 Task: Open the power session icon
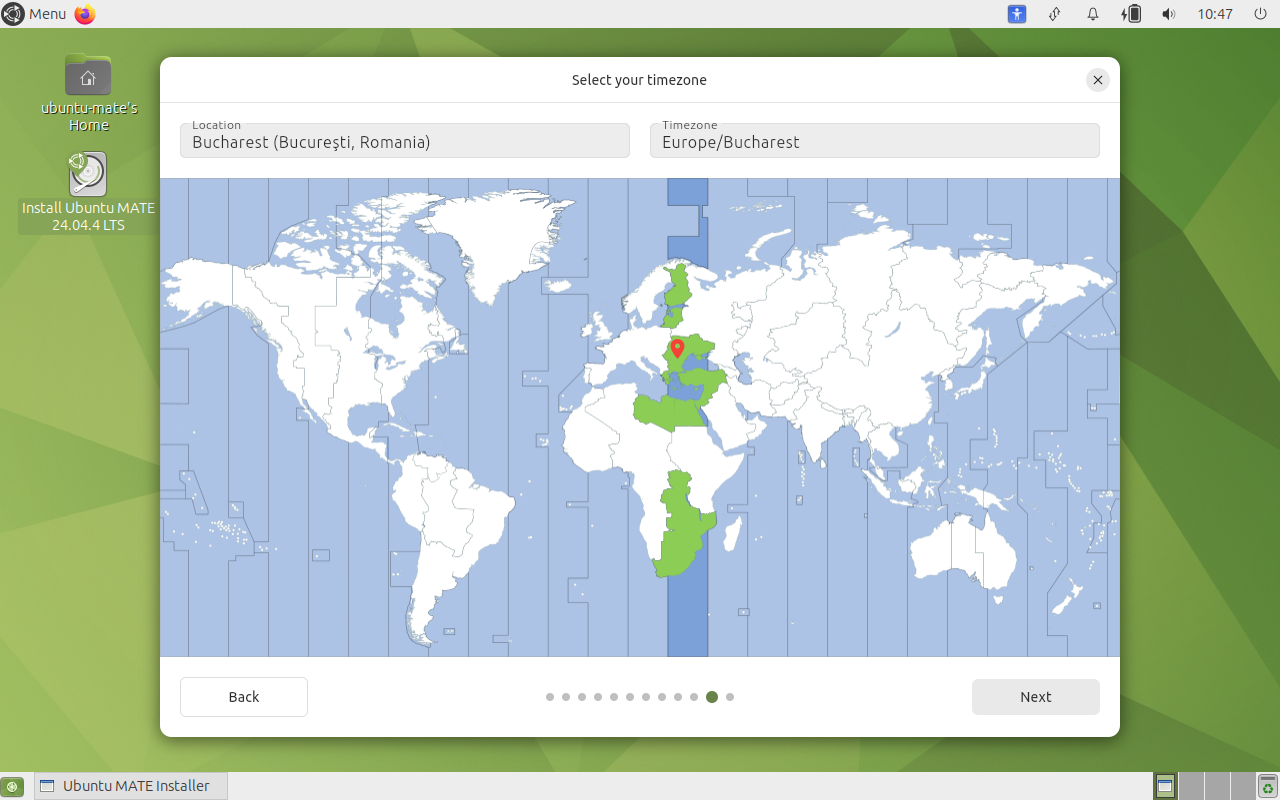tap(1259, 14)
